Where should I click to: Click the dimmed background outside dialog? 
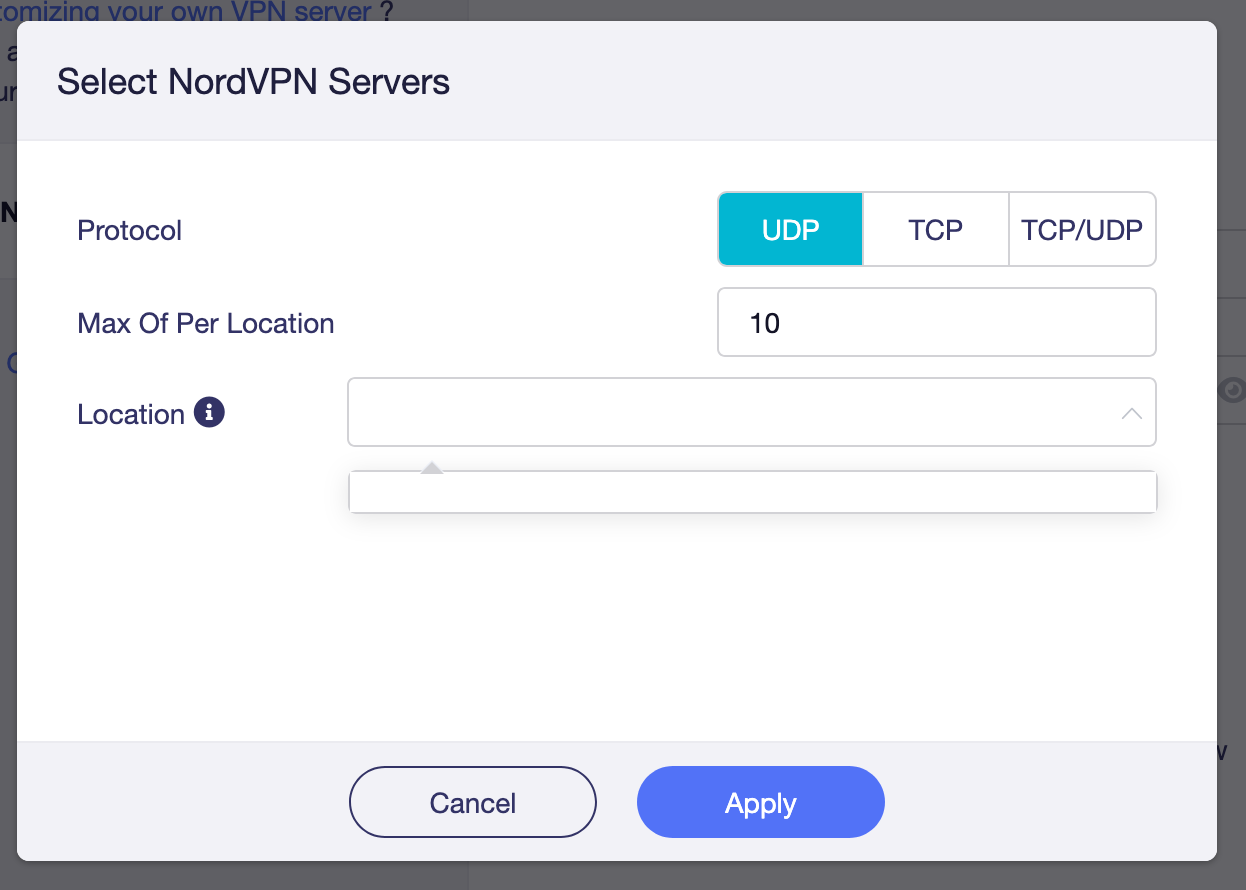coord(1232,600)
